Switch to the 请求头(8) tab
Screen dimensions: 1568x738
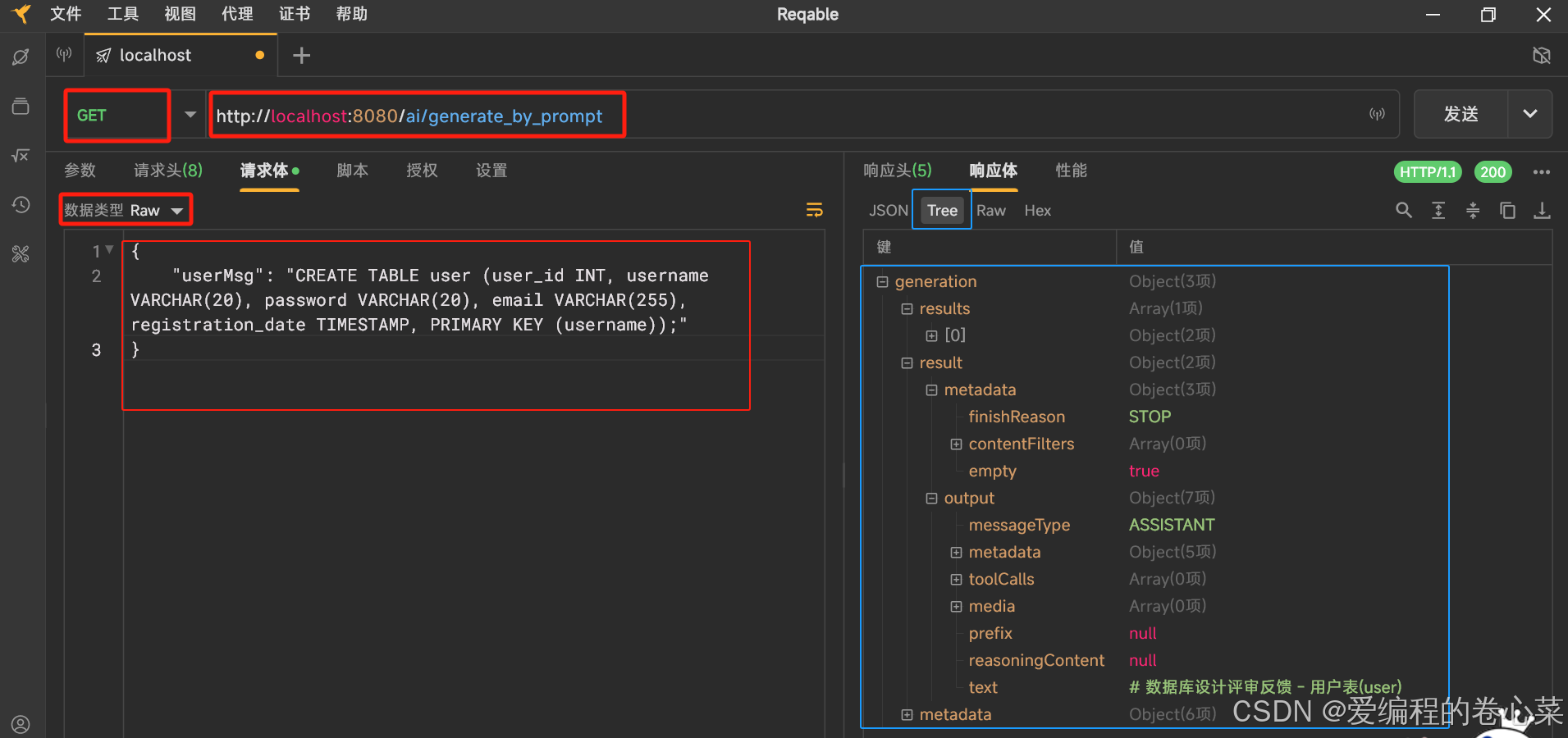click(168, 171)
